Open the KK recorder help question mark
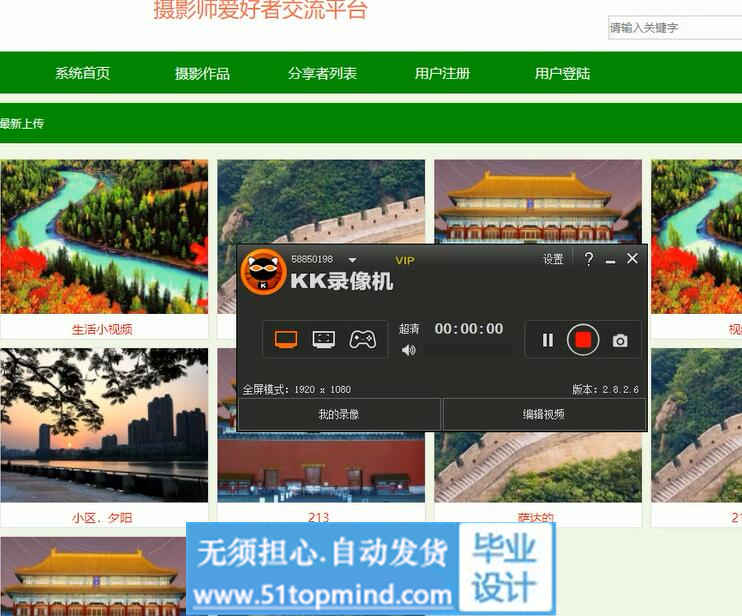The image size is (742, 616). click(589, 259)
